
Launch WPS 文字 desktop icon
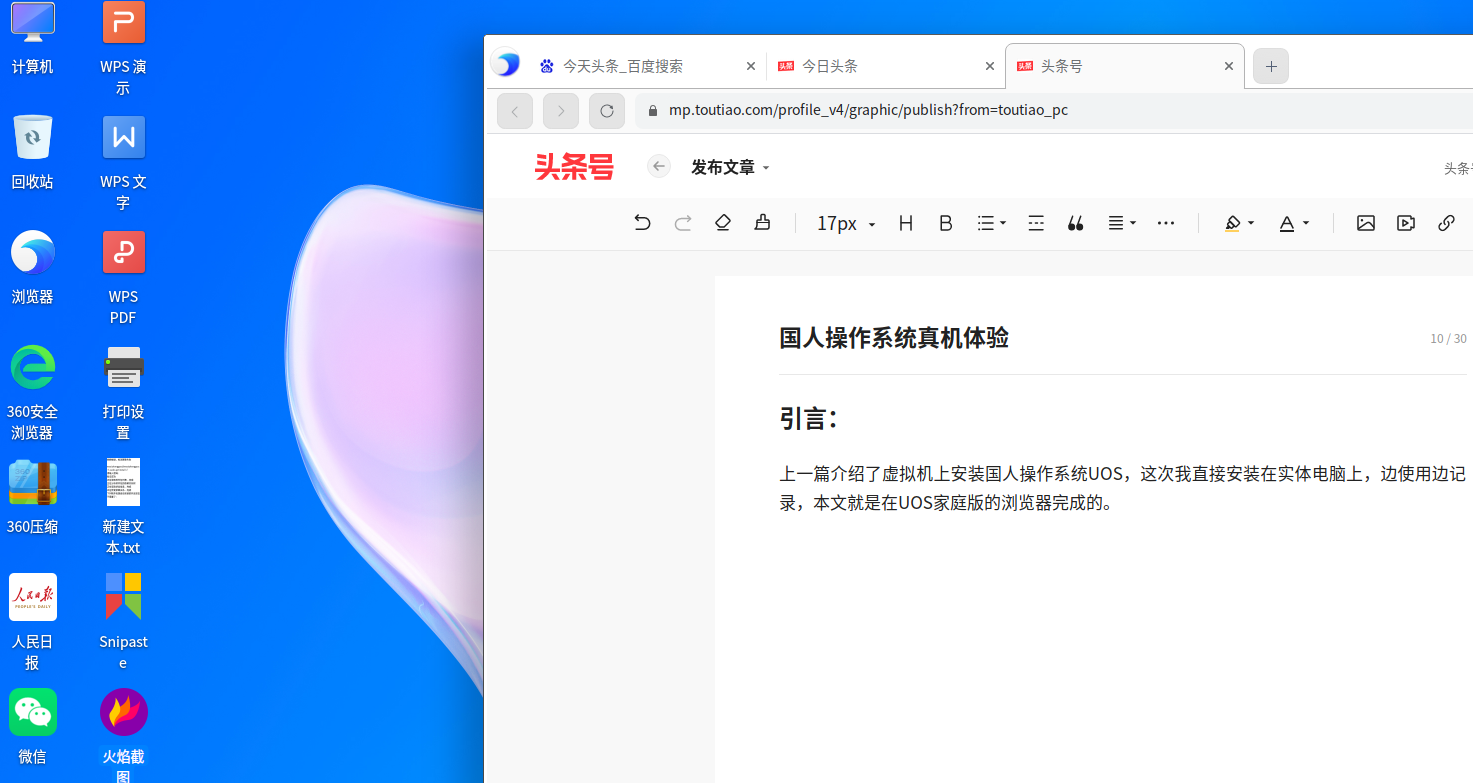click(x=124, y=163)
